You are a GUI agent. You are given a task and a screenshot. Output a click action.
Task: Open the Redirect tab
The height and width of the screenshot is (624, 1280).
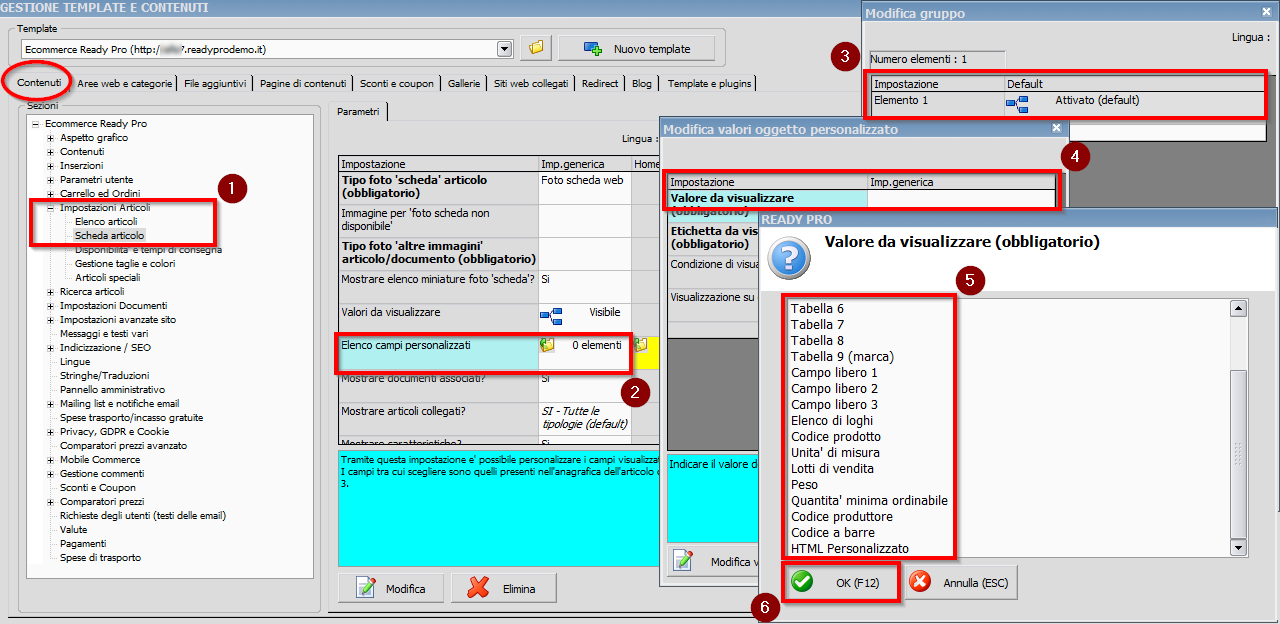[600, 84]
